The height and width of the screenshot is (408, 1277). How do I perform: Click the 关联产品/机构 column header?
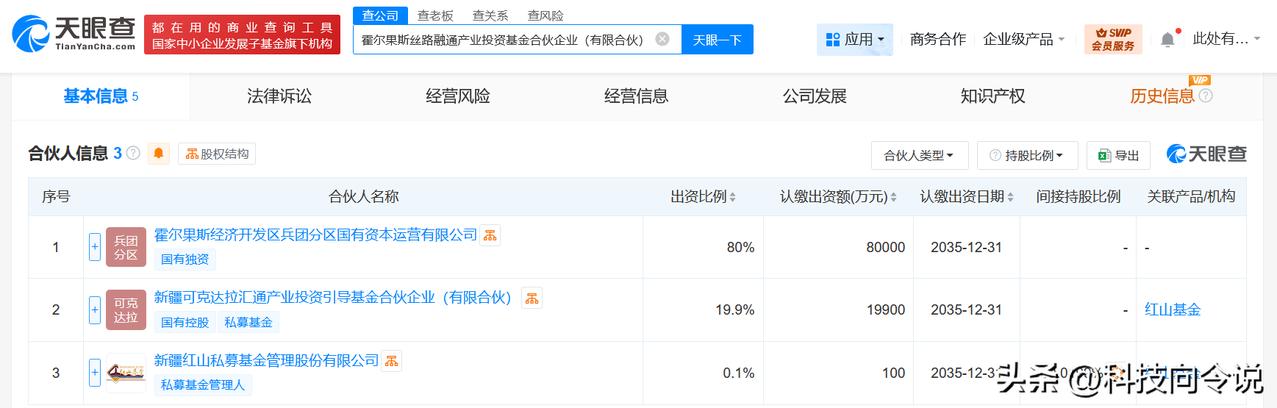click(1191, 197)
